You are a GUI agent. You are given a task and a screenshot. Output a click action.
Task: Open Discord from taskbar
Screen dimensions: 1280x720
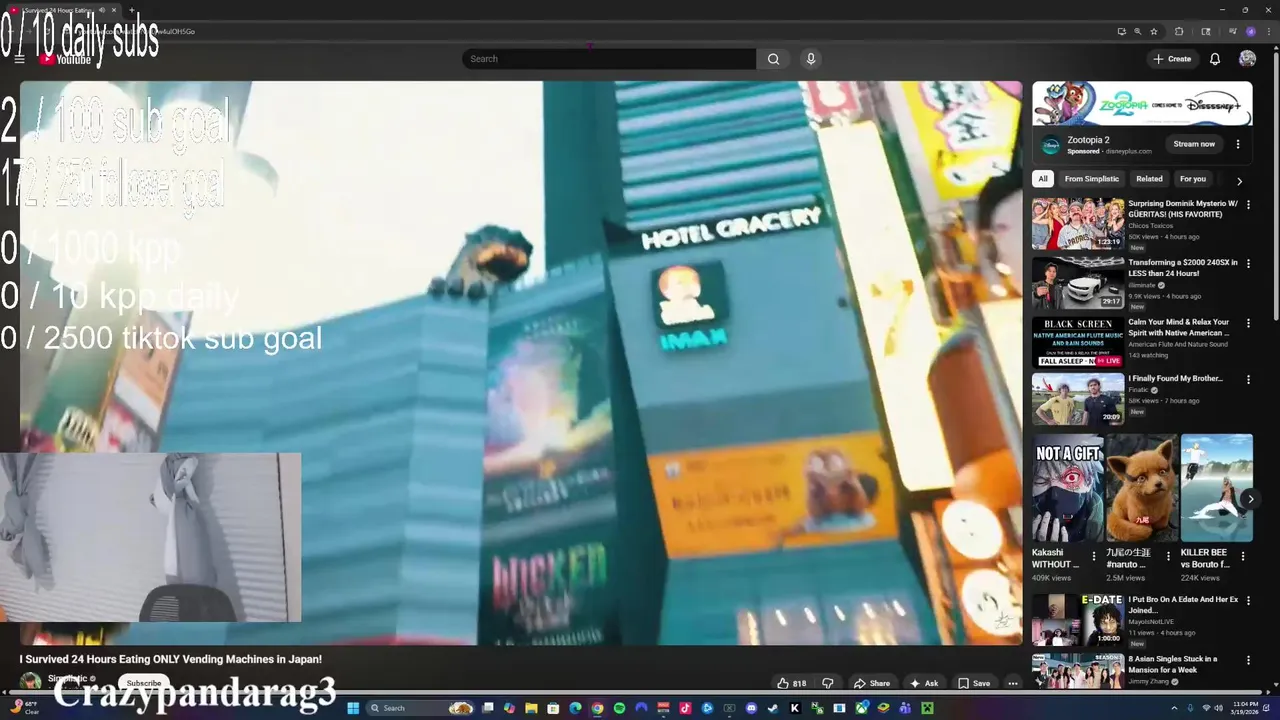point(751,708)
